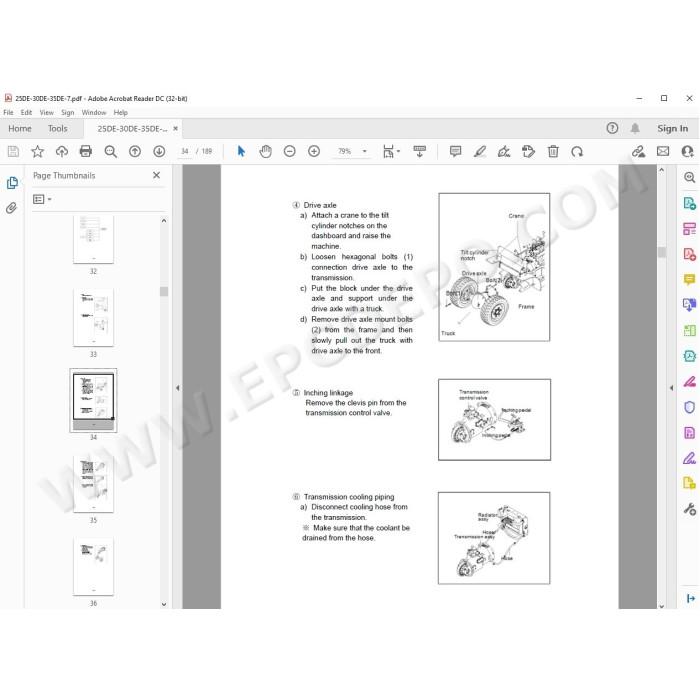700x700 pixels.
Task: Open the File menu
Action: point(8,112)
